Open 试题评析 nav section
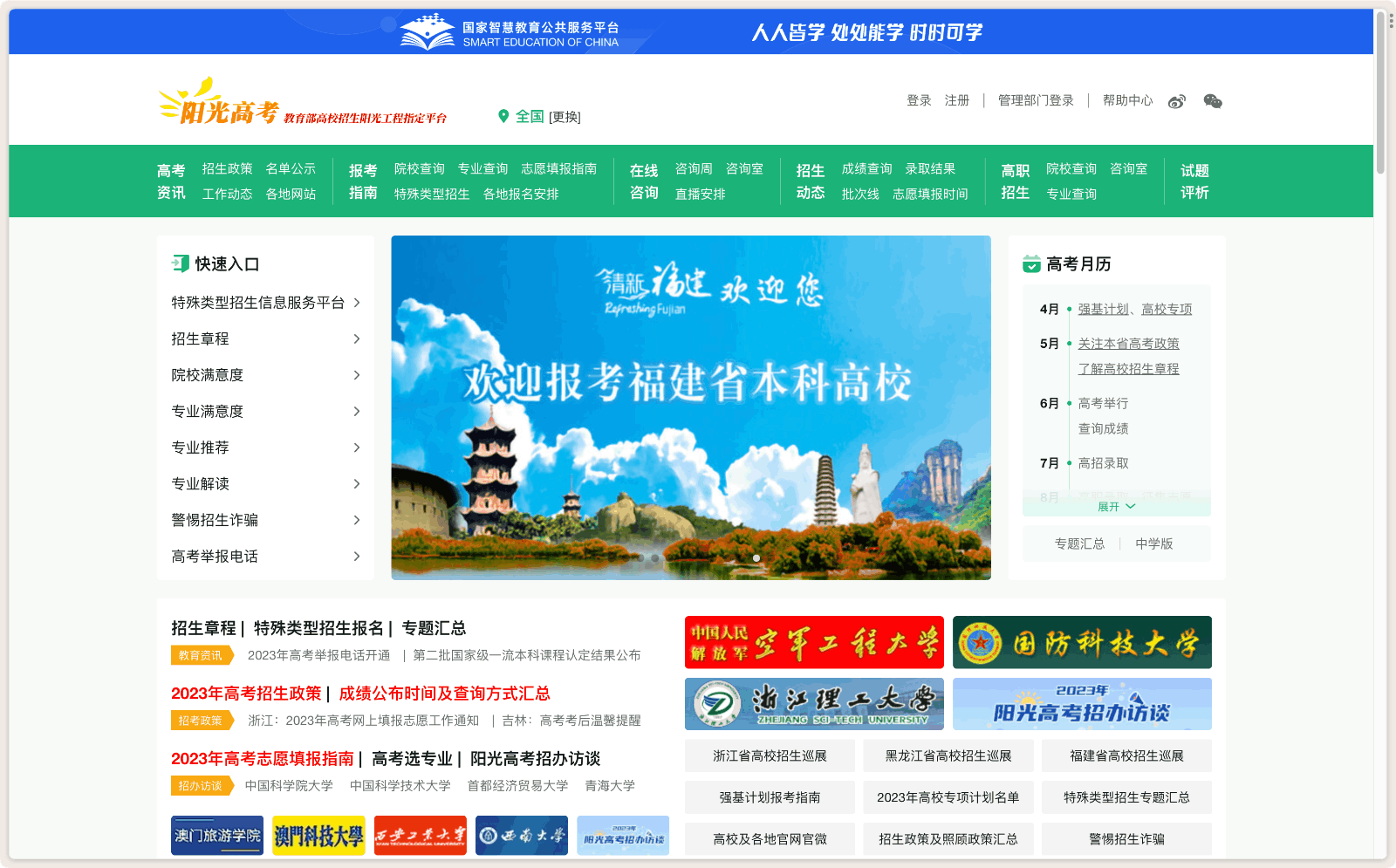1396x868 pixels. click(1195, 181)
